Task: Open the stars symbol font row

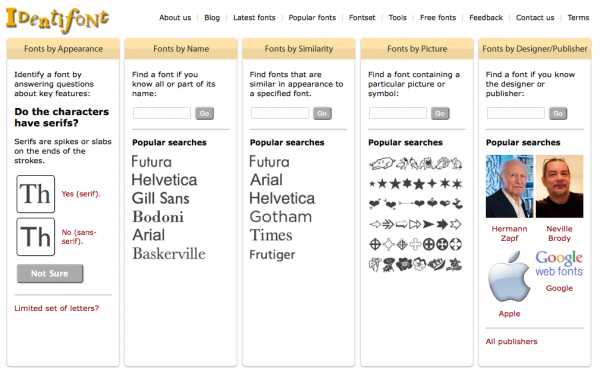Action: [x=416, y=184]
